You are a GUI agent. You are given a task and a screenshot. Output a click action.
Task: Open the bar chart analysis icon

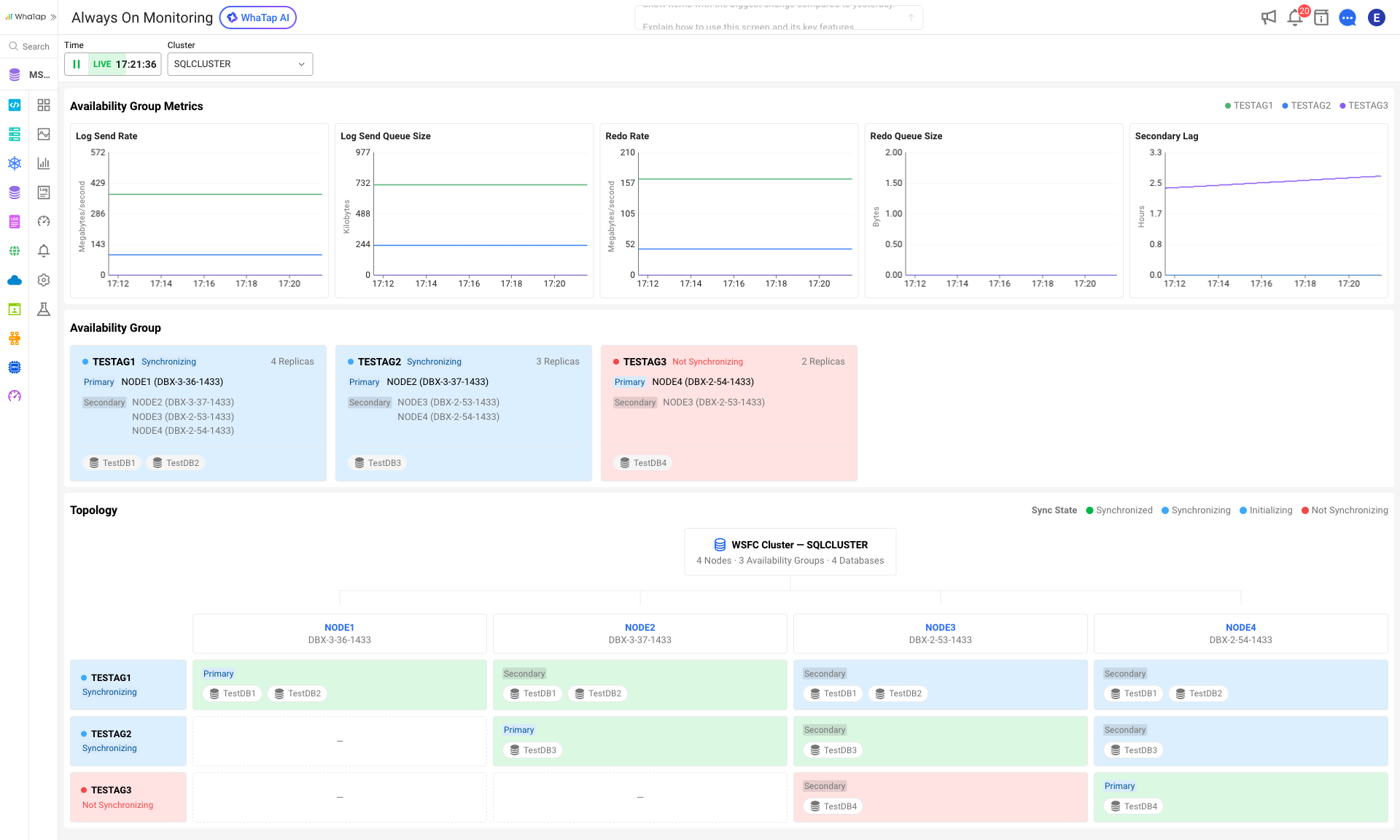pyautogui.click(x=44, y=163)
